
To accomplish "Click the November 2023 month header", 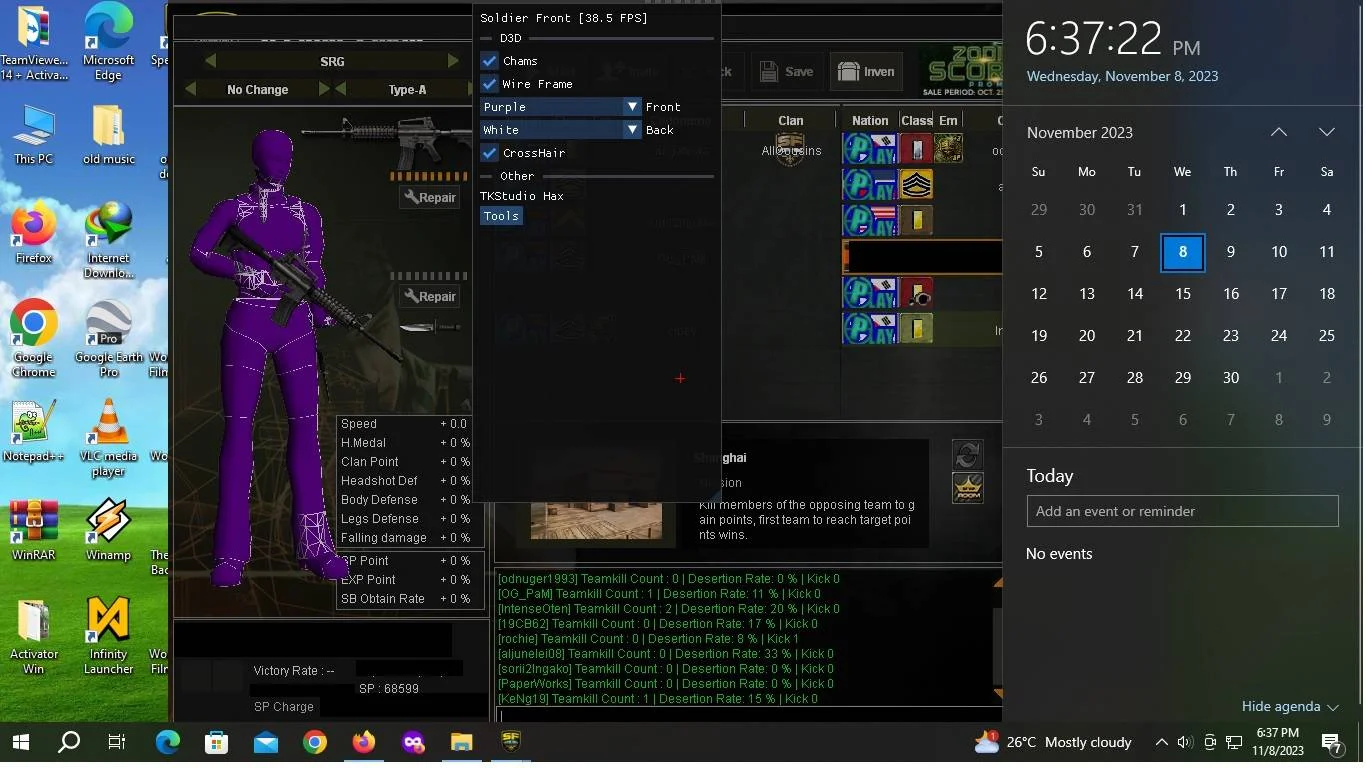I will tap(1080, 132).
